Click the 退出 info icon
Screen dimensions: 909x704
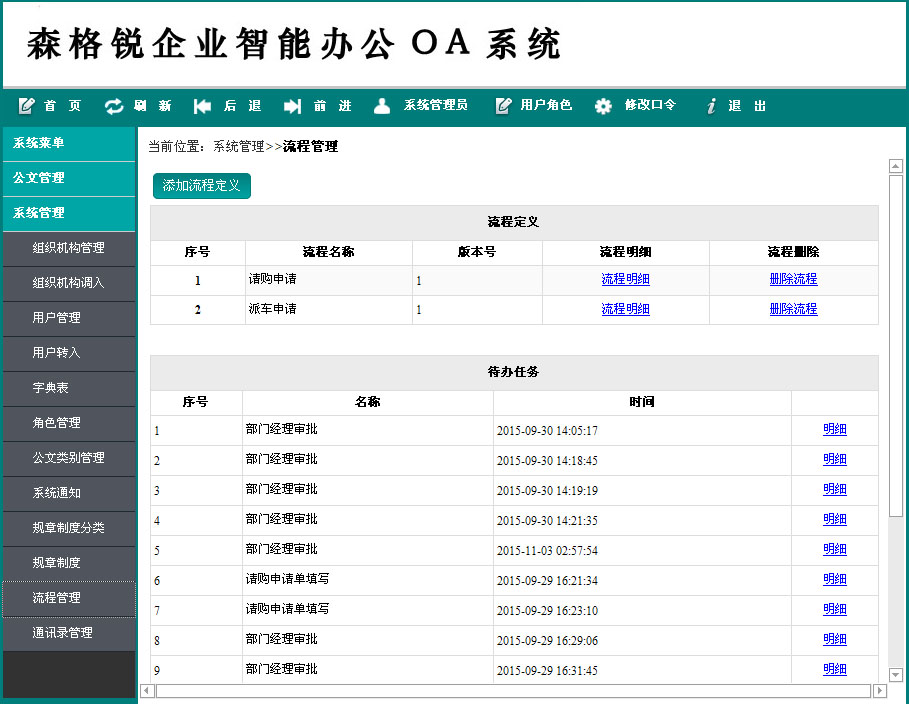click(711, 106)
